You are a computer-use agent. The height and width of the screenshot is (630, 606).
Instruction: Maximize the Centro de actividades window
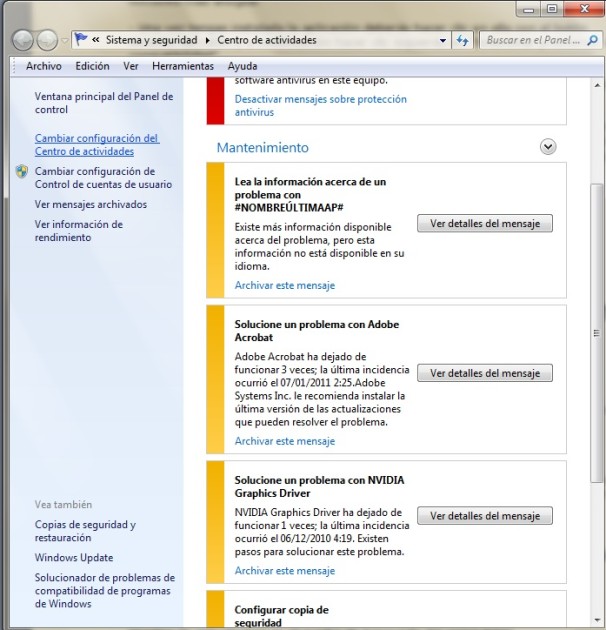tap(552, 8)
